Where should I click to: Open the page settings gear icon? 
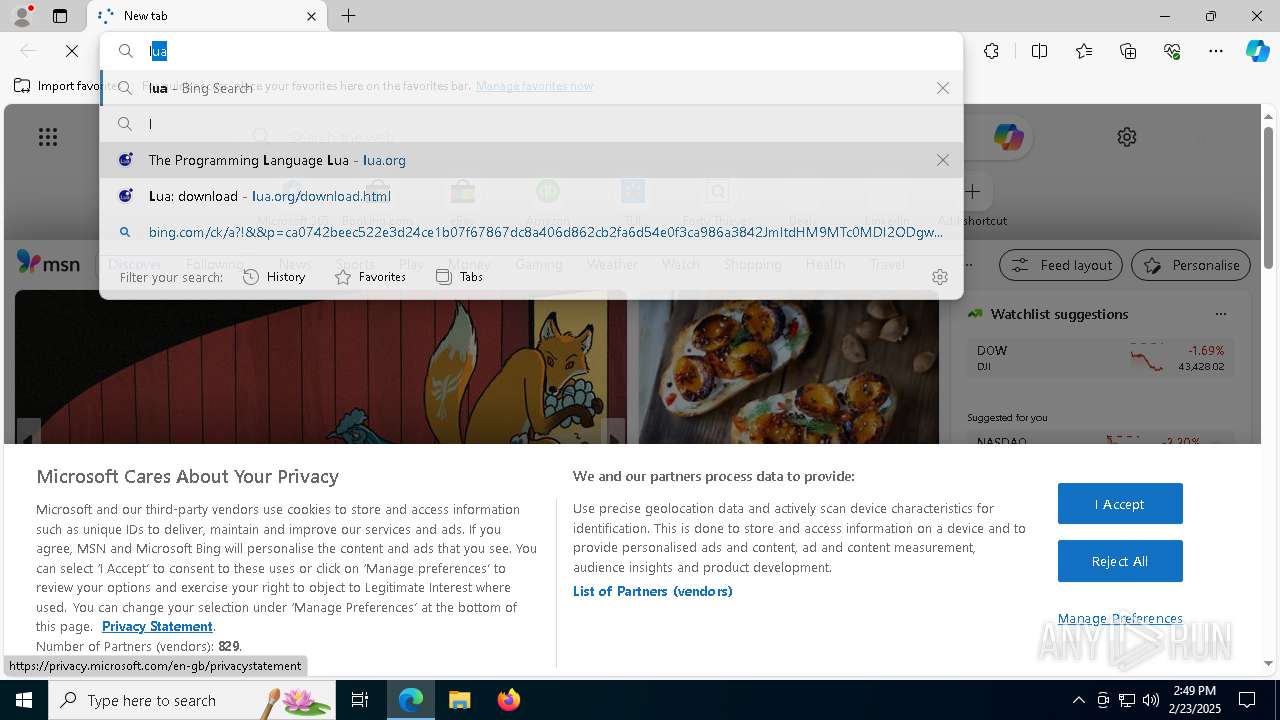pos(1127,137)
